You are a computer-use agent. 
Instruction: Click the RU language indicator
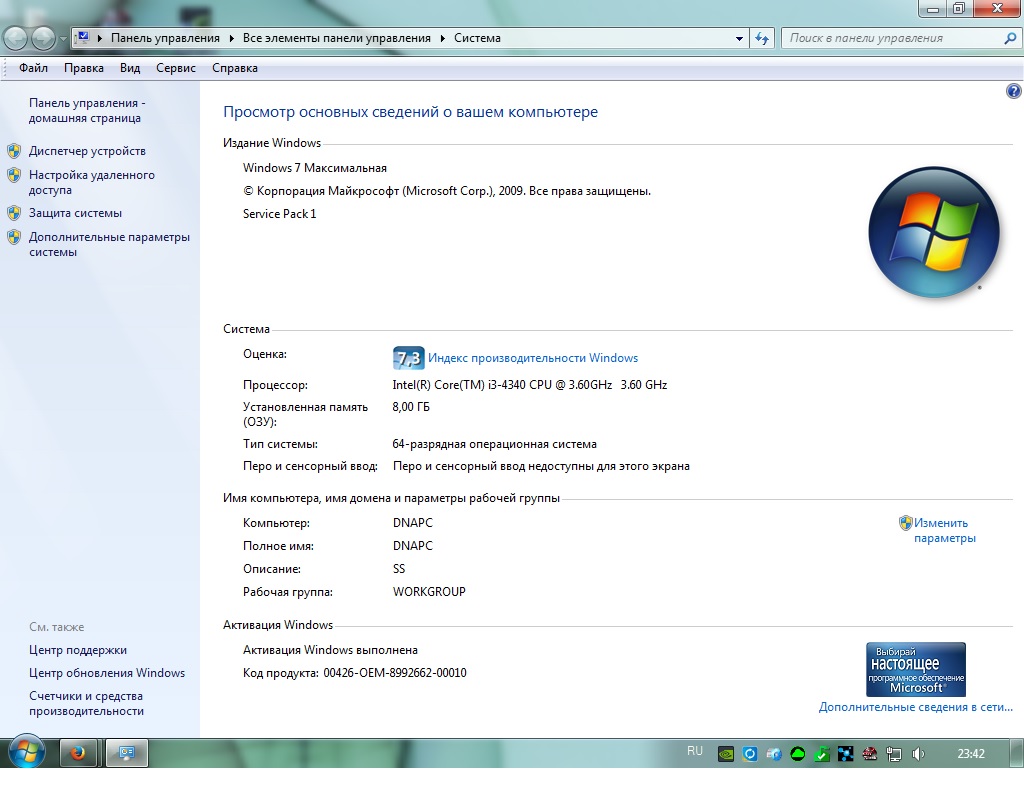[x=695, y=751]
